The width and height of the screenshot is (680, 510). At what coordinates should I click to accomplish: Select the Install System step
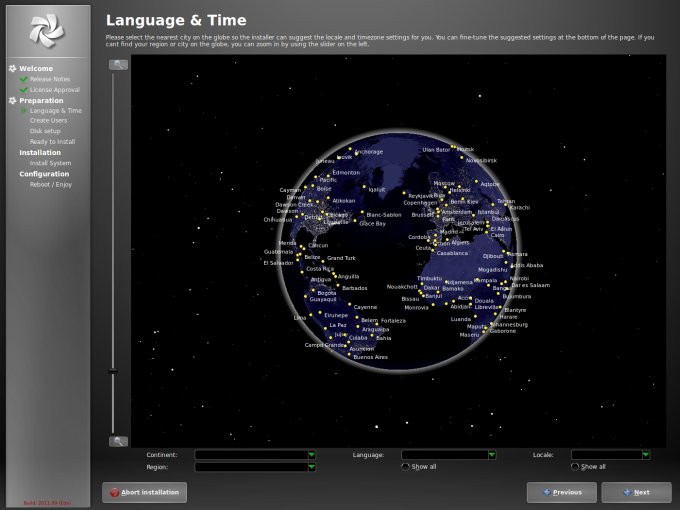[50, 163]
